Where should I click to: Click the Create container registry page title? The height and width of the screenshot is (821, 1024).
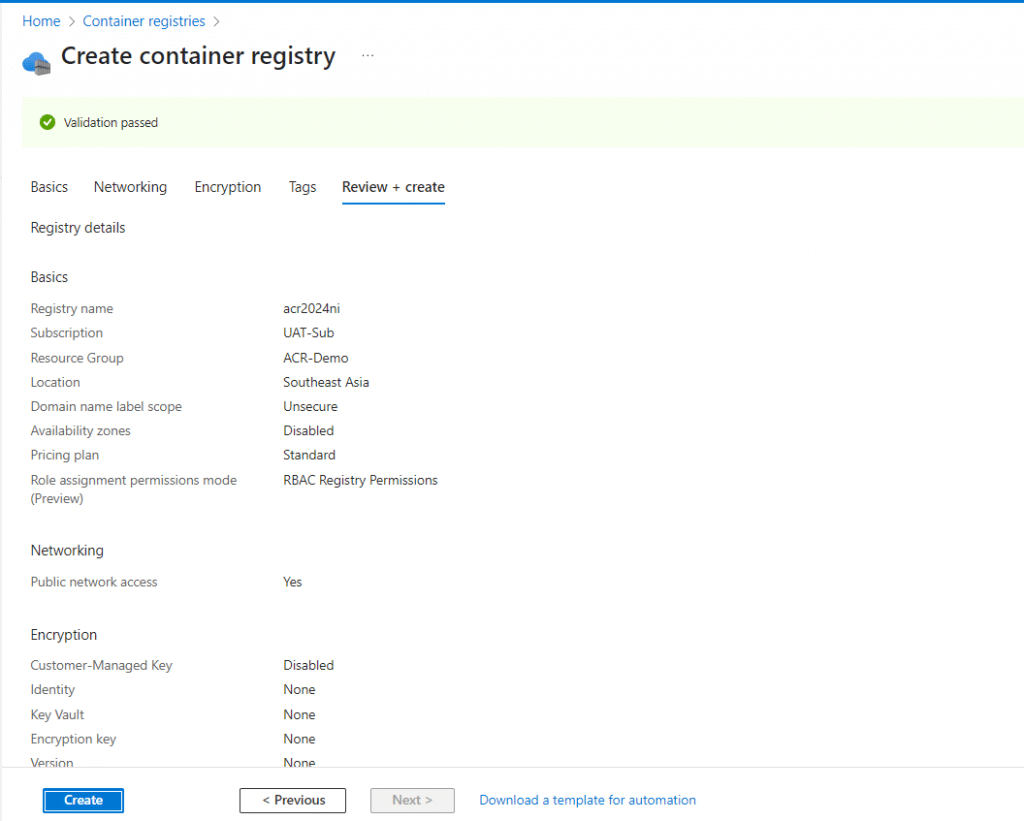[198, 56]
